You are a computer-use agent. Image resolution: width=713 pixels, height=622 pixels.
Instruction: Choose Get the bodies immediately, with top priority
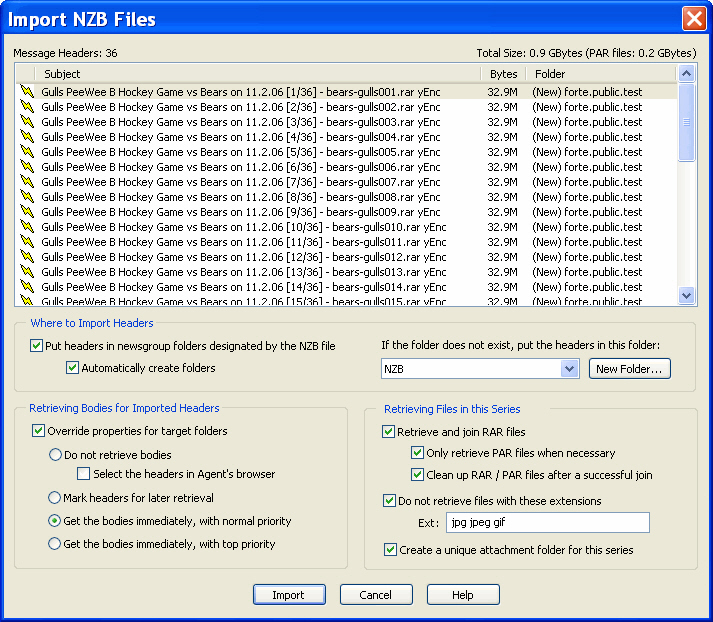coord(56,545)
